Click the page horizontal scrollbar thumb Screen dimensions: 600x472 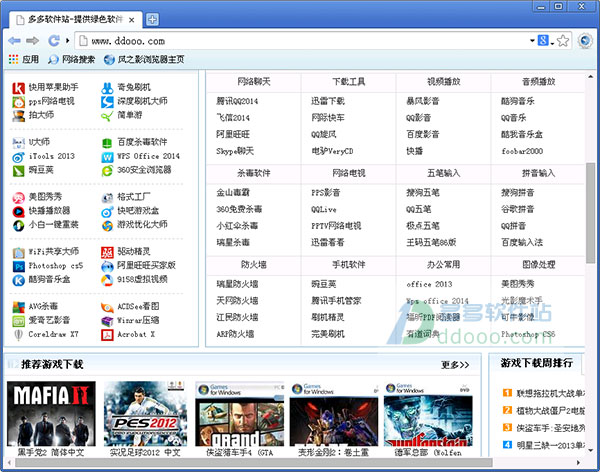253,462
